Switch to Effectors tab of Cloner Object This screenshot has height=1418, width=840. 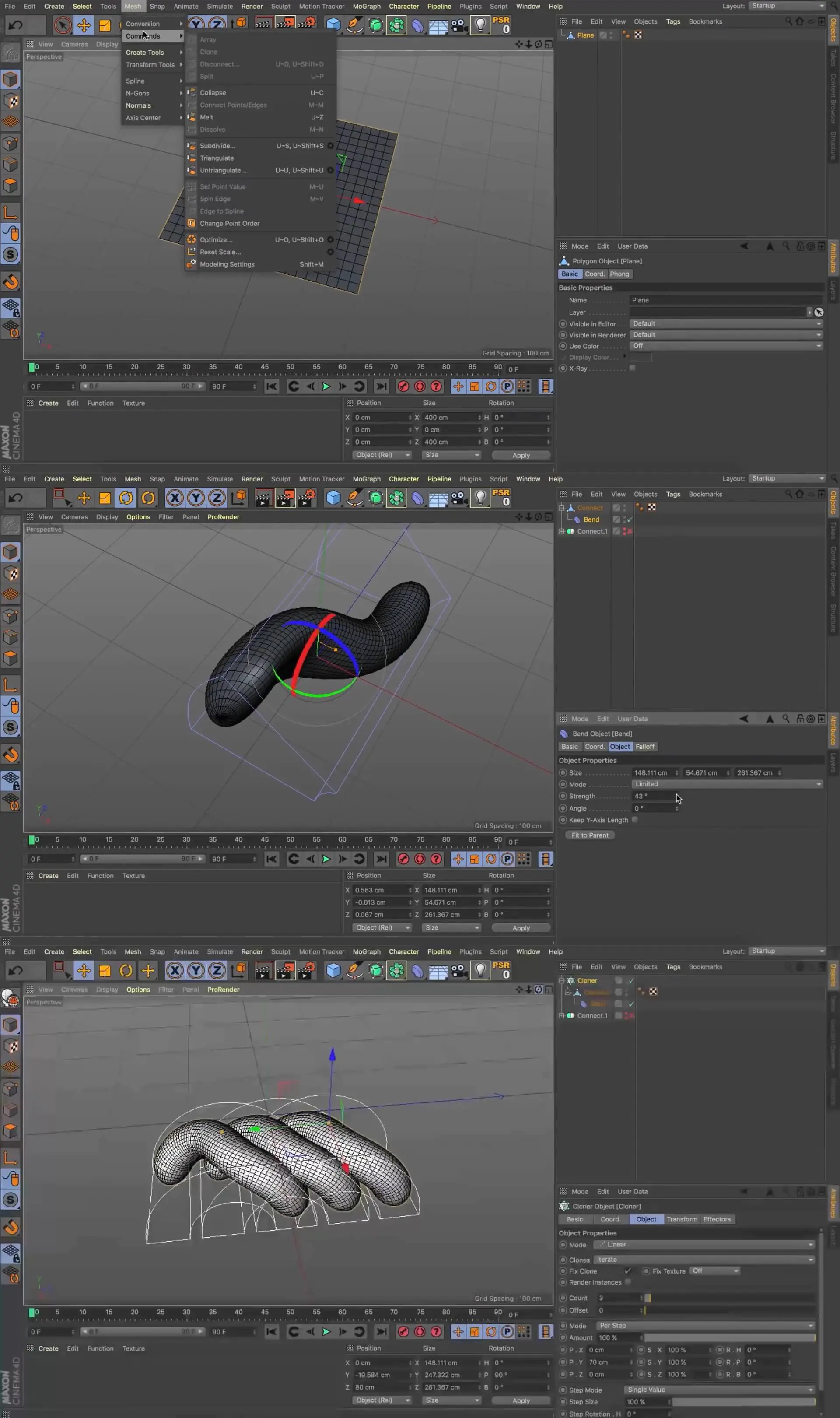[x=717, y=1219]
